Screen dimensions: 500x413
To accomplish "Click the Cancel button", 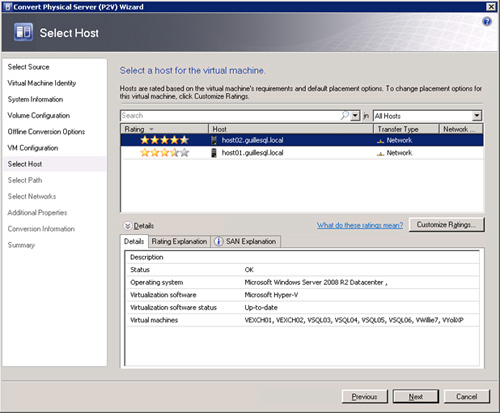I will click(x=467, y=397).
